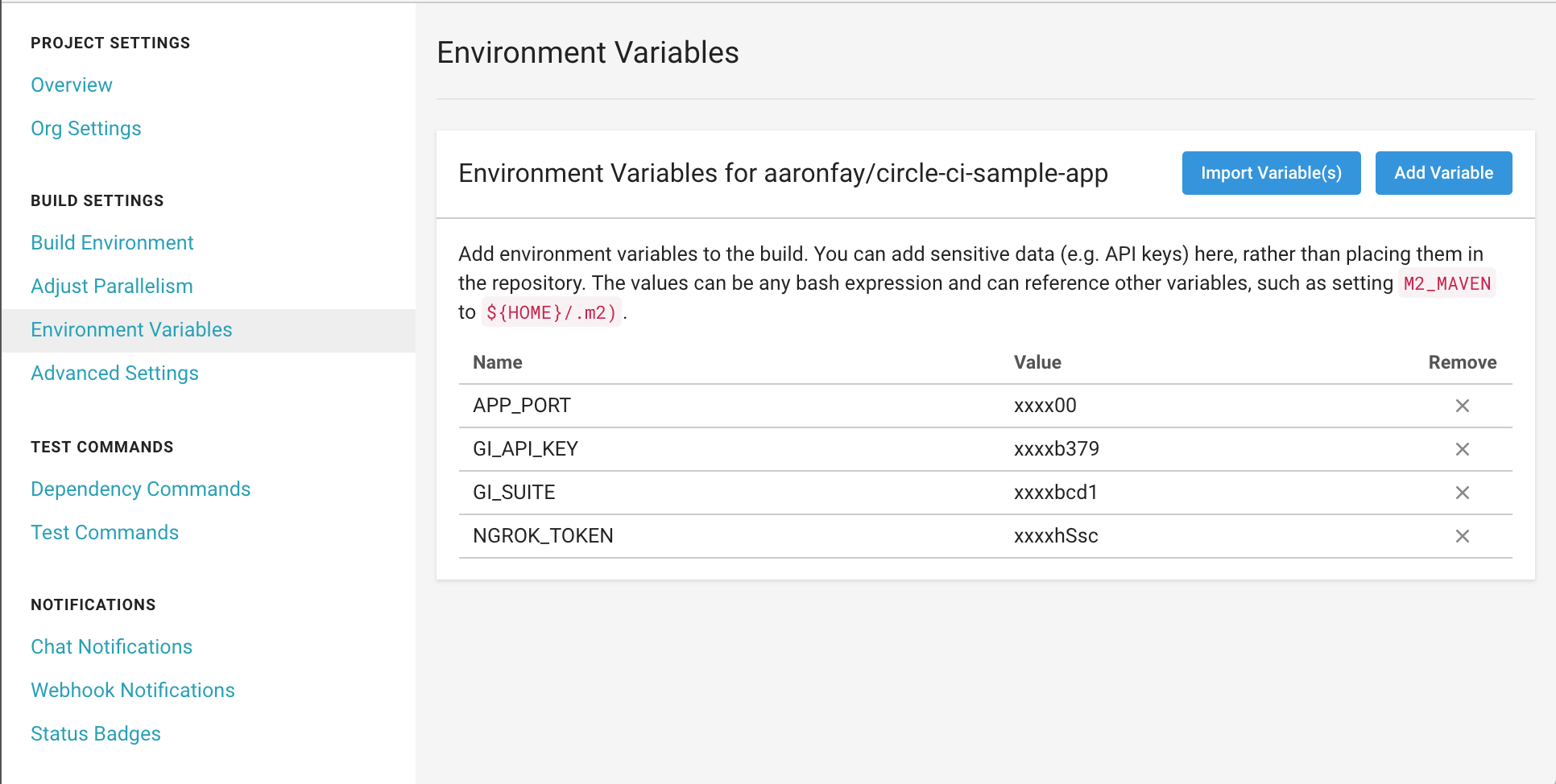Open Test Commands
Image resolution: width=1556 pixels, height=784 pixels.
[x=104, y=532]
